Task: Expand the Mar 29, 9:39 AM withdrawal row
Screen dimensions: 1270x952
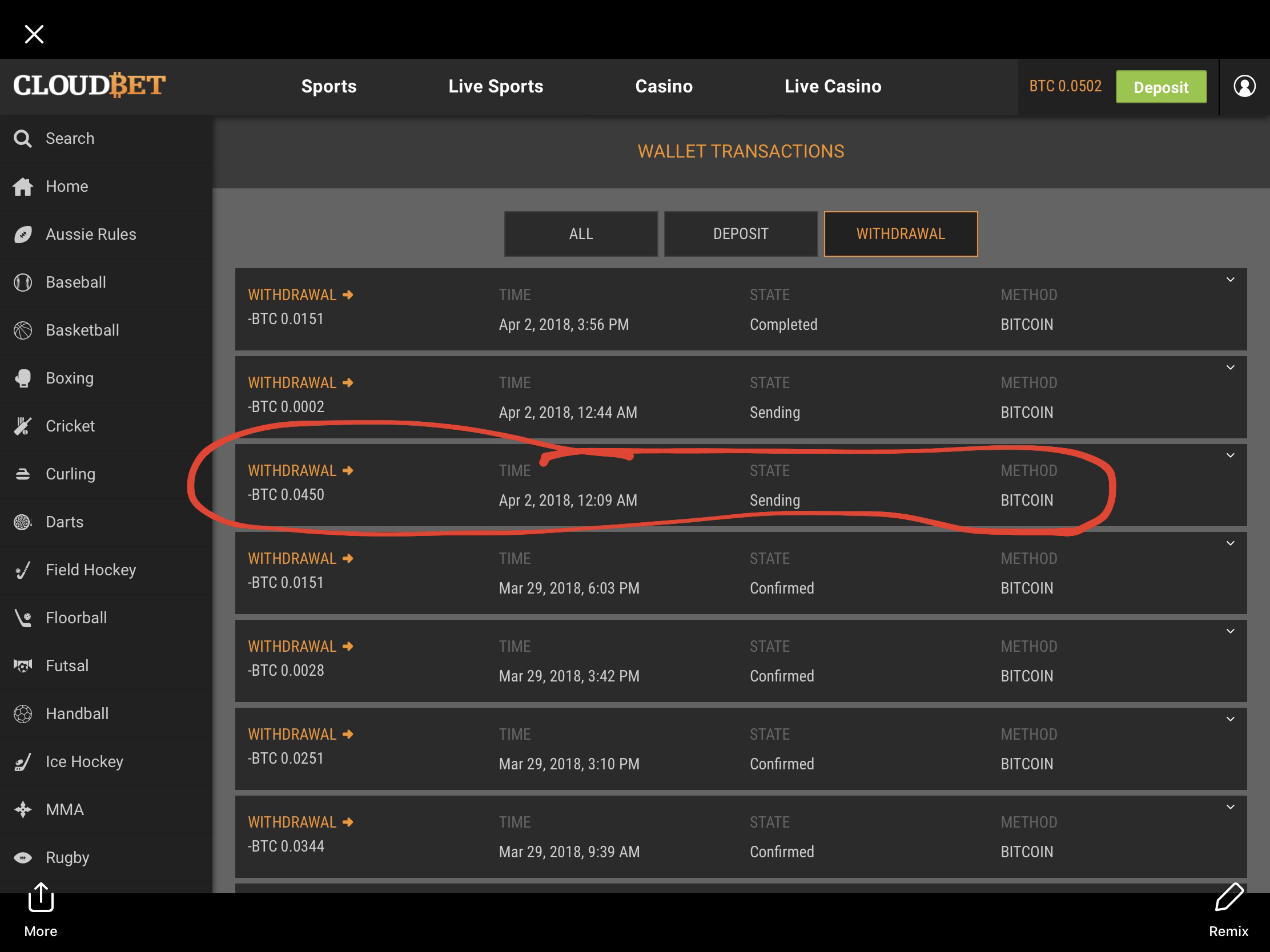Action: [x=1231, y=807]
